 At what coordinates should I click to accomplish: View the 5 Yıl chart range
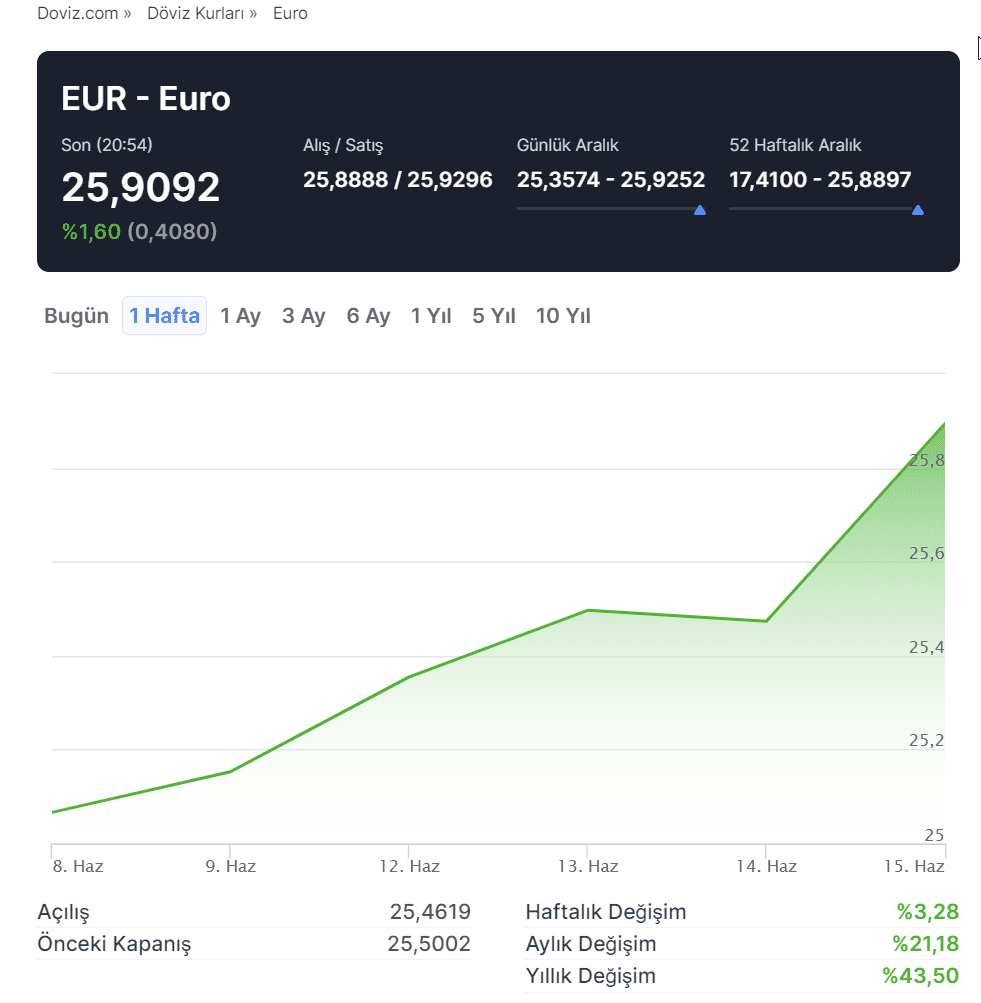pyautogui.click(x=494, y=316)
